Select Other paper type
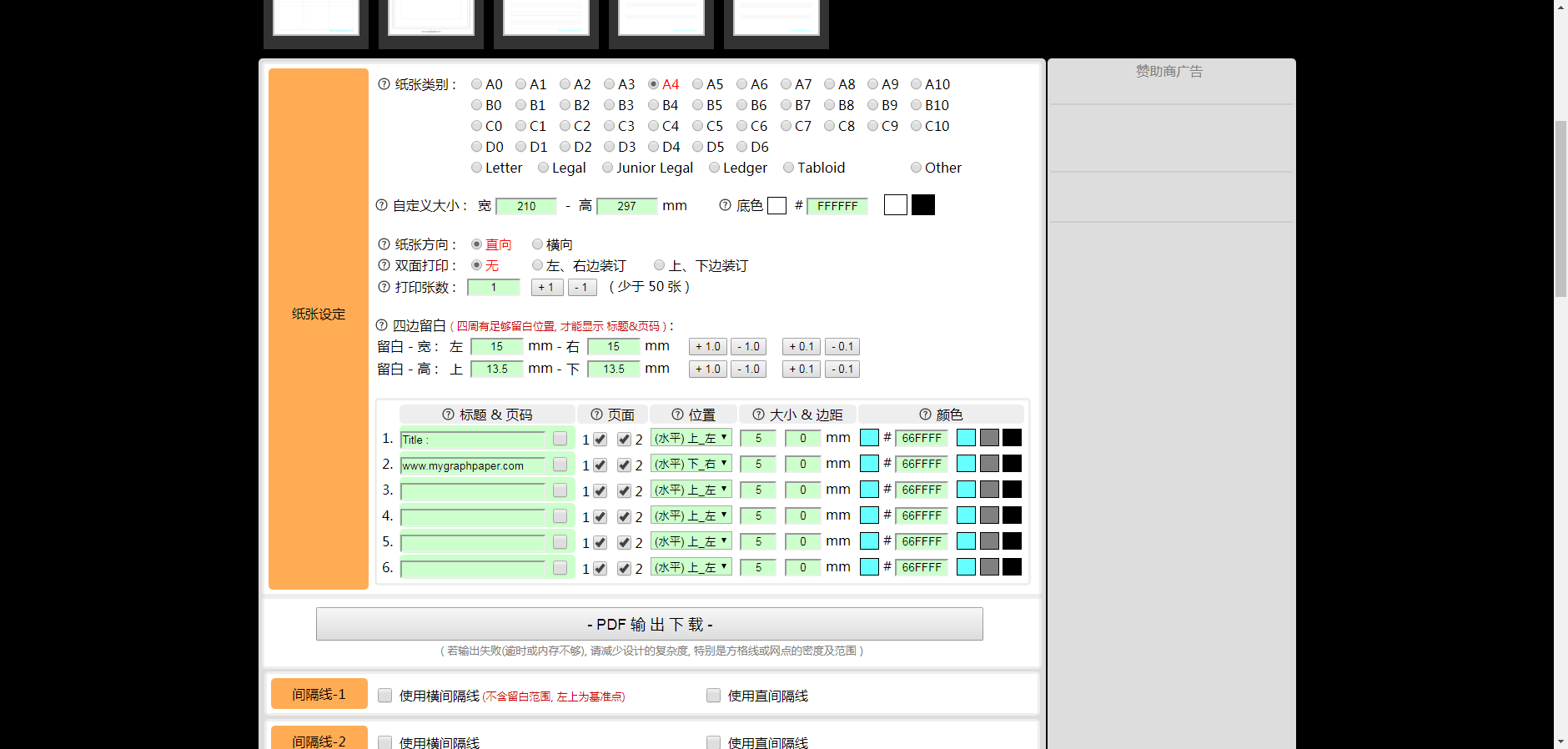 pos(917,168)
